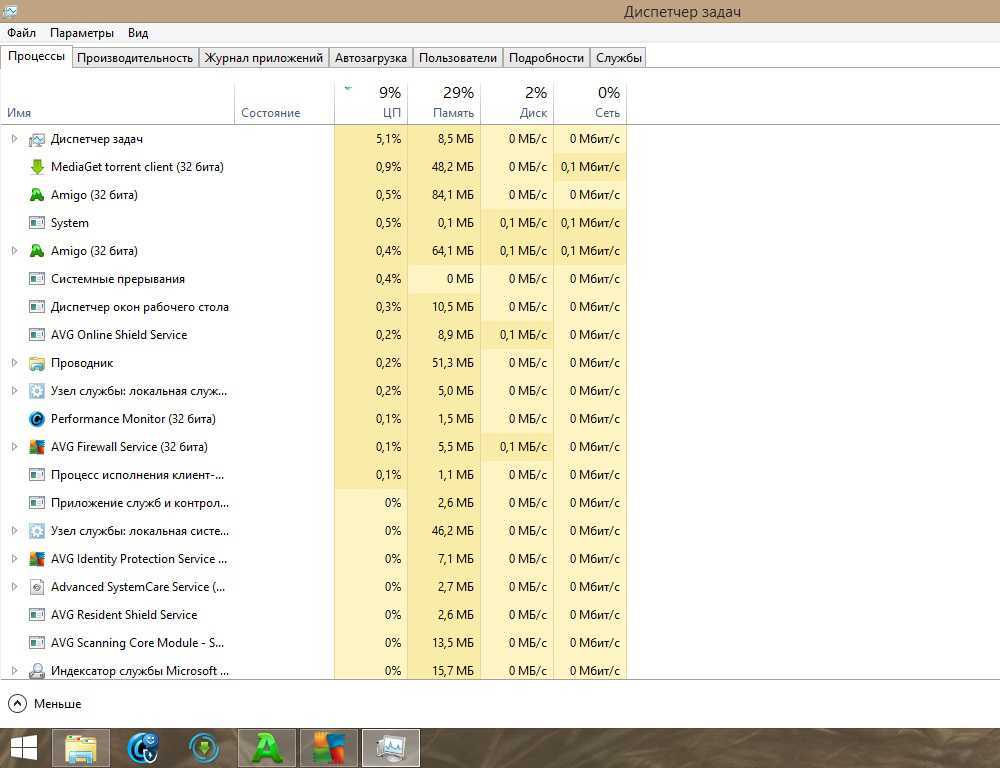Open the Автозагрузка tab

[x=371, y=58]
